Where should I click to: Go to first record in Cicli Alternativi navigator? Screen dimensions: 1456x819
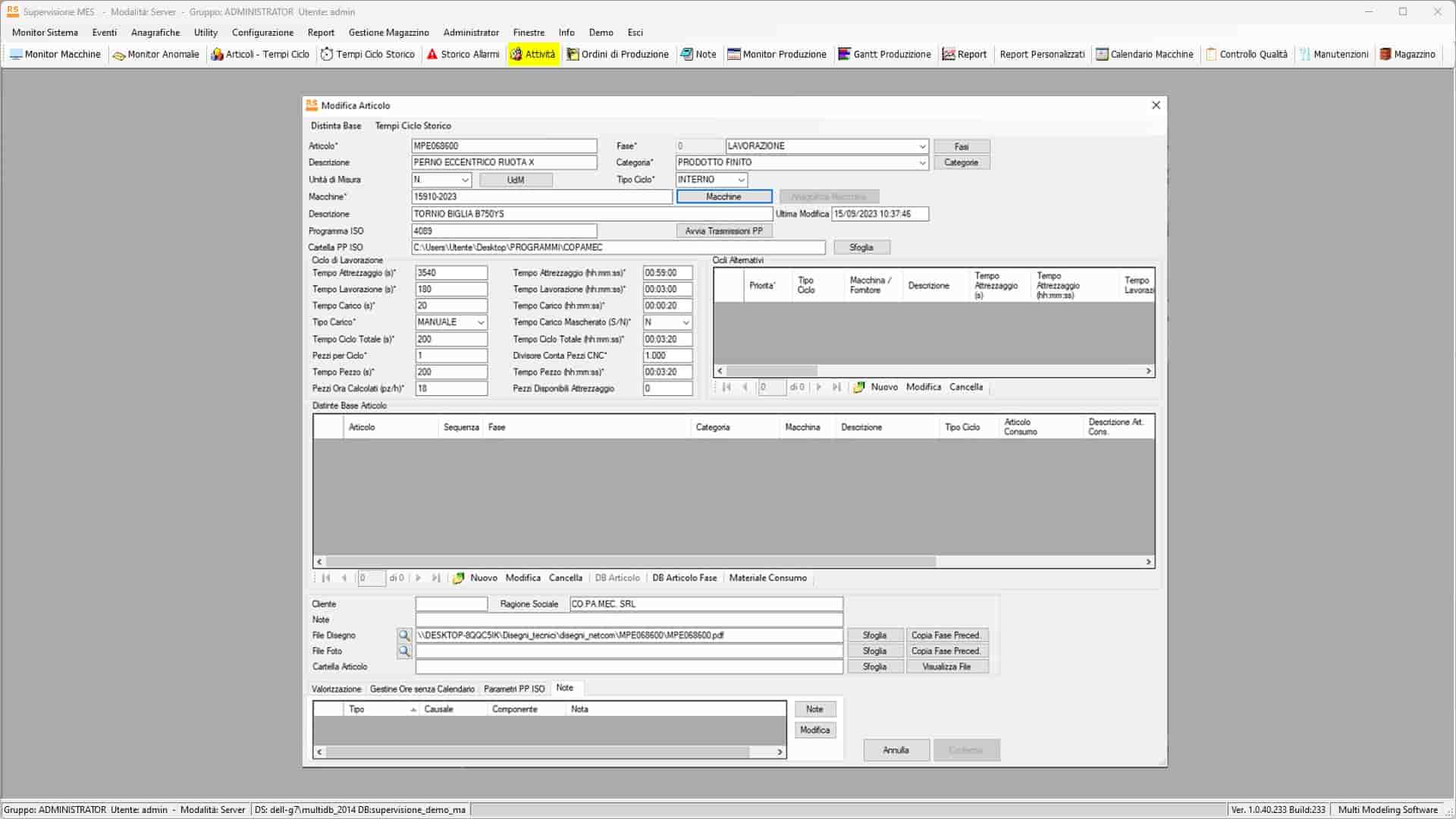726,388
